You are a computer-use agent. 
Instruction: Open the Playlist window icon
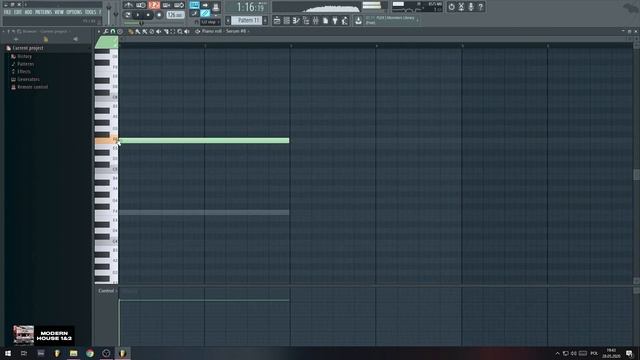(277, 20)
